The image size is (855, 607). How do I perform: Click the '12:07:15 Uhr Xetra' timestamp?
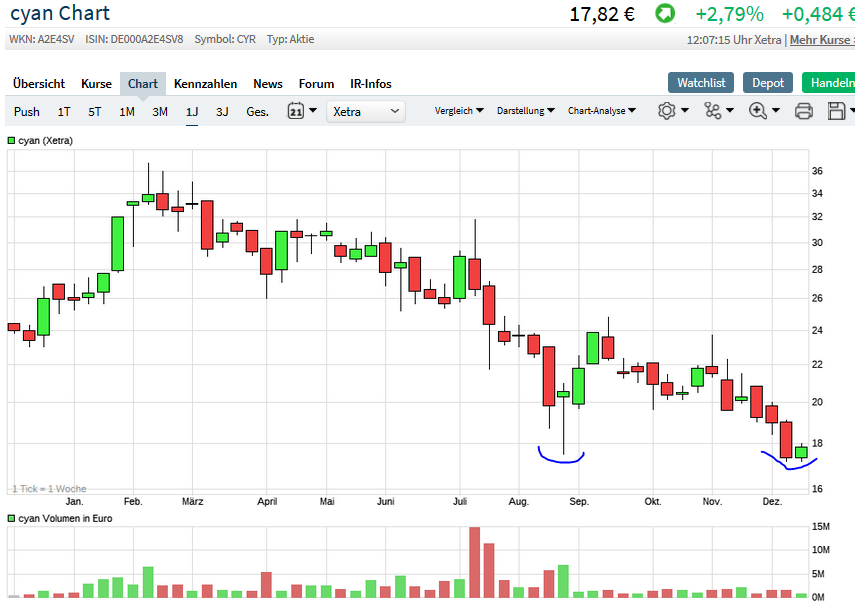pyautogui.click(x=734, y=40)
